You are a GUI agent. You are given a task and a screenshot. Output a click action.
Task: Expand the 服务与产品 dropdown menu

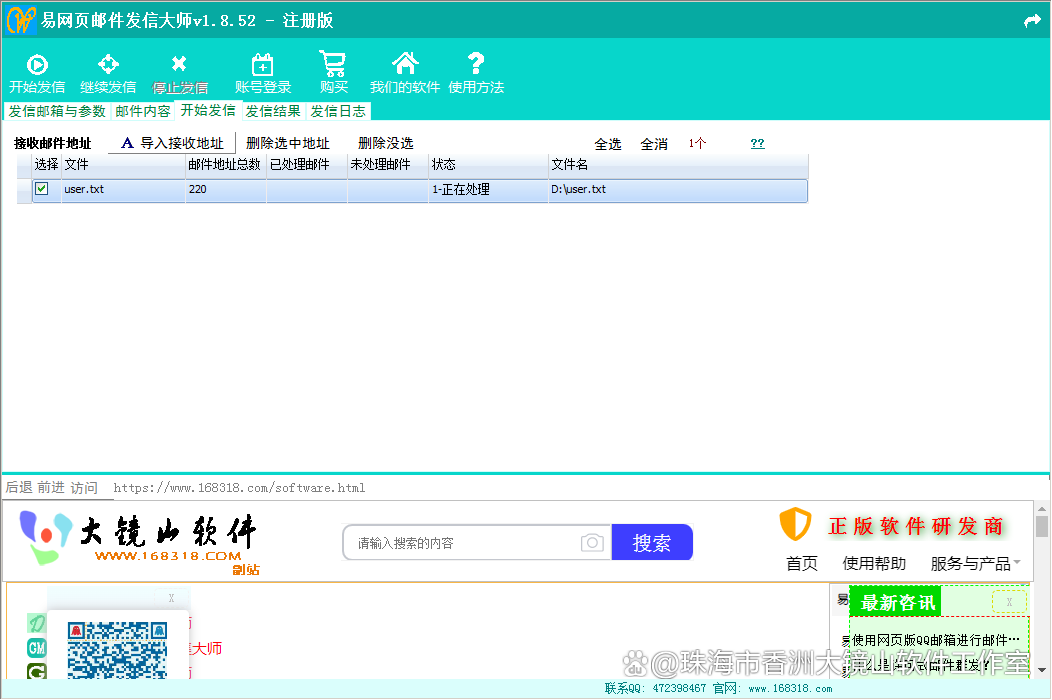(x=975, y=563)
